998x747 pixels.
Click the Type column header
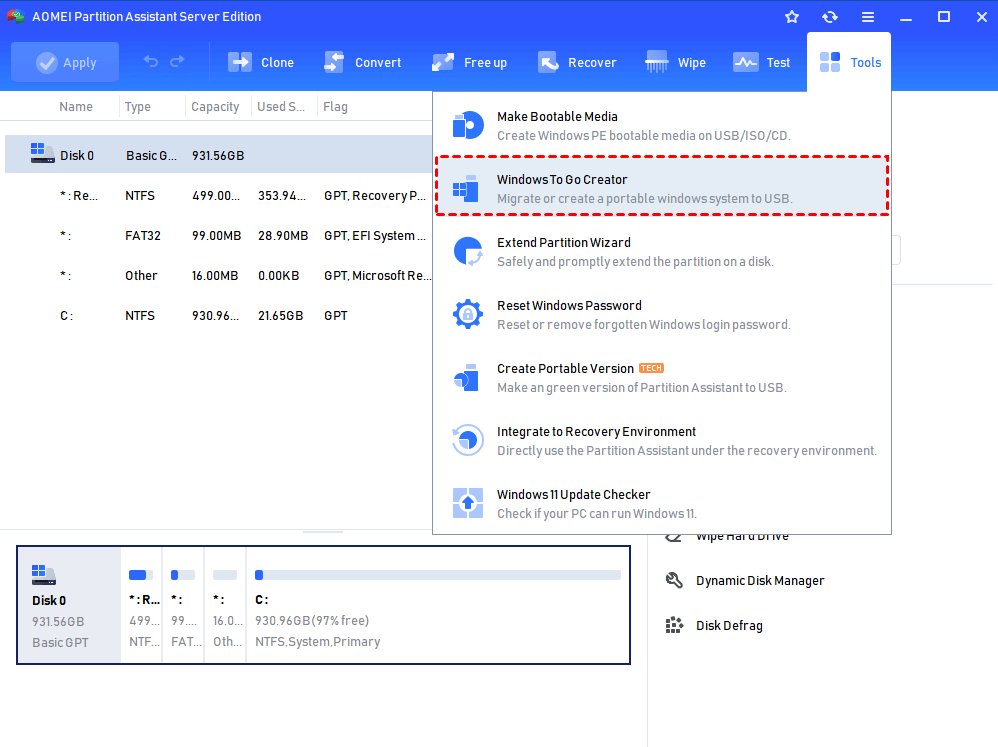tap(137, 107)
